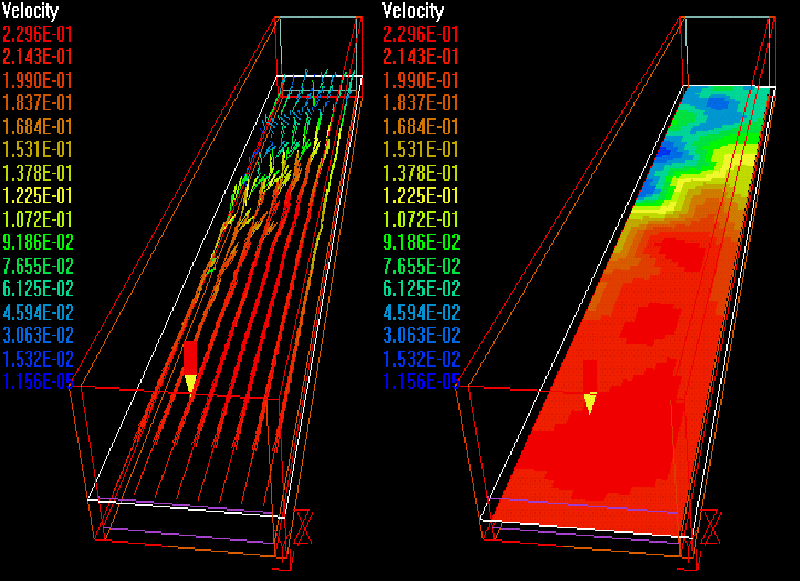
Task: Pick 9.186E-02 in the contour plot legend
Action: [x=421, y=242]
